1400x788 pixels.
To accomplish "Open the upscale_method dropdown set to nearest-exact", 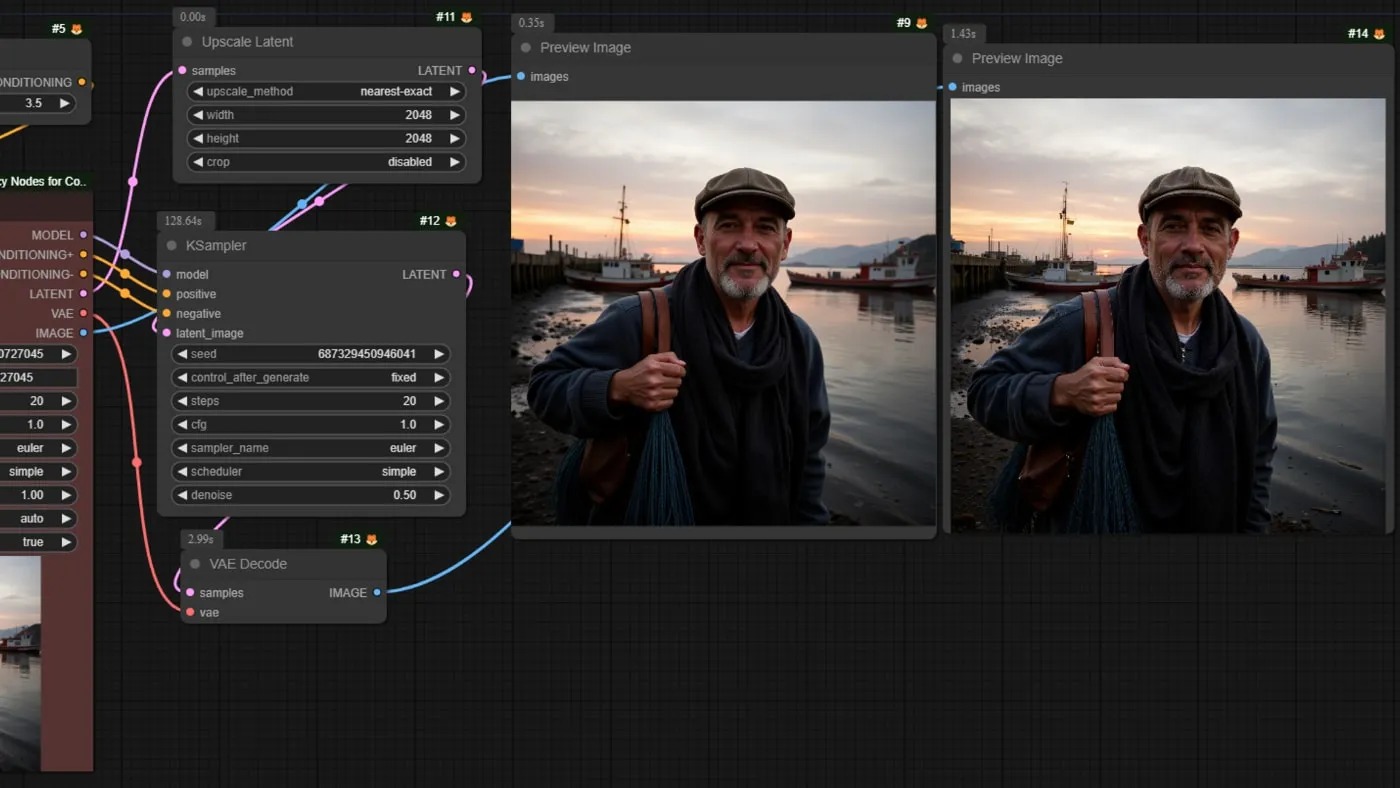I will pos(326,92).
